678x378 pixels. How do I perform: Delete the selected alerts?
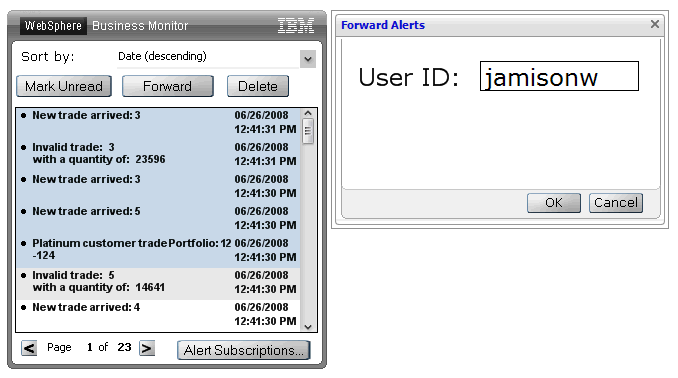(258, 86)
